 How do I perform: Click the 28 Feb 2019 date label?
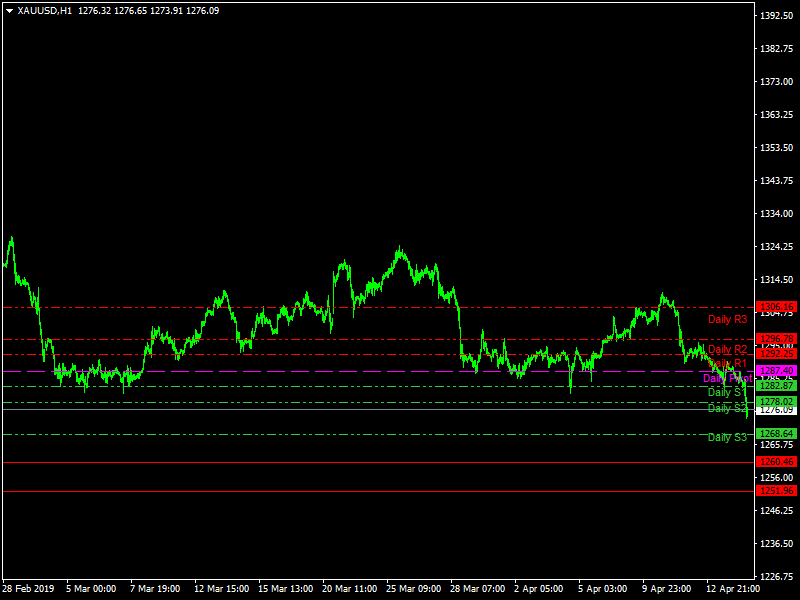[28, 588]
